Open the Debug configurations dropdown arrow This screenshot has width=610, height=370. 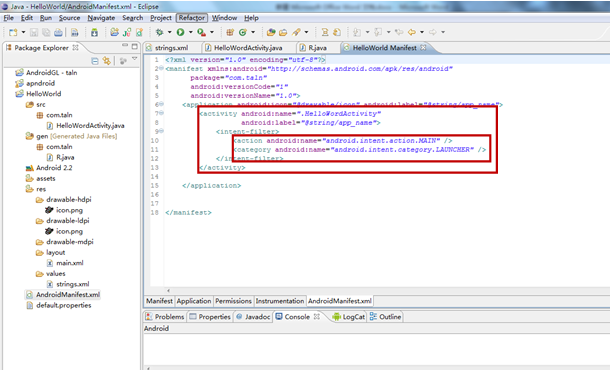click(169, 32)
